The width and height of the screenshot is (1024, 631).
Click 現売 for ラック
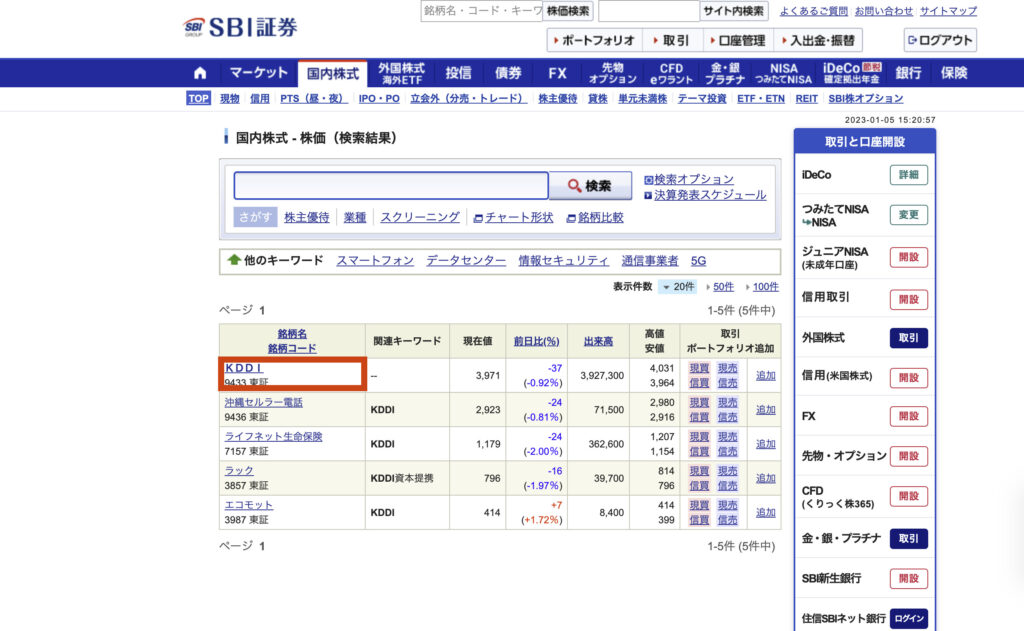tap(728, 471)
